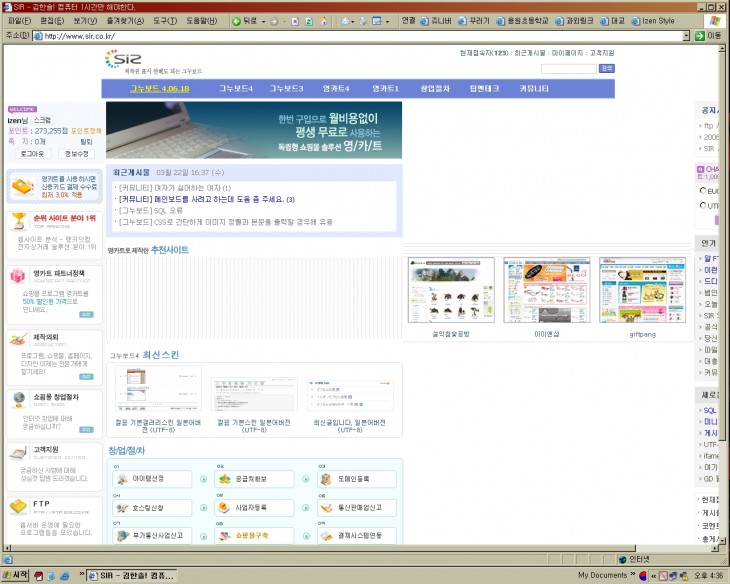This screenshot has height=584, width=730.
Task: Click the Start button on the taskbar
Action: (x=15, y=575)
